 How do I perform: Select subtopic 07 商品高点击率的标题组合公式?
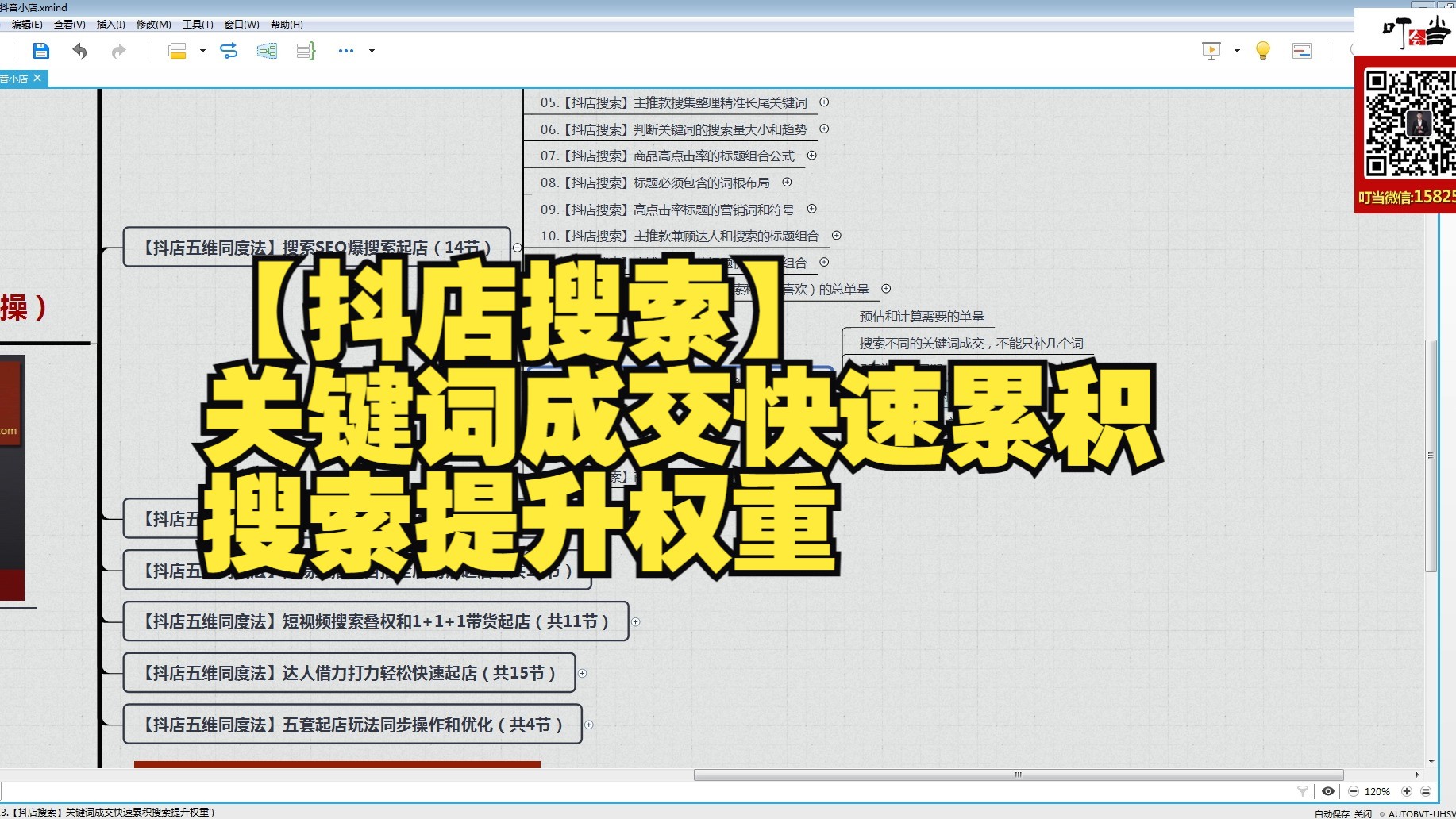point(667,156)
